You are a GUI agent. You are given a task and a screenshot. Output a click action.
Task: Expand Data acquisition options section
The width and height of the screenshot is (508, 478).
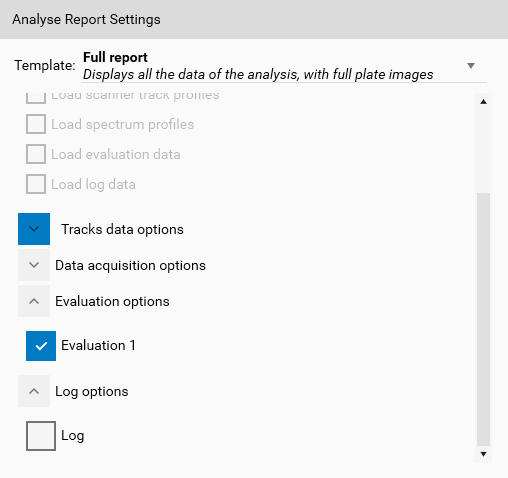click(x=34, y=265)
